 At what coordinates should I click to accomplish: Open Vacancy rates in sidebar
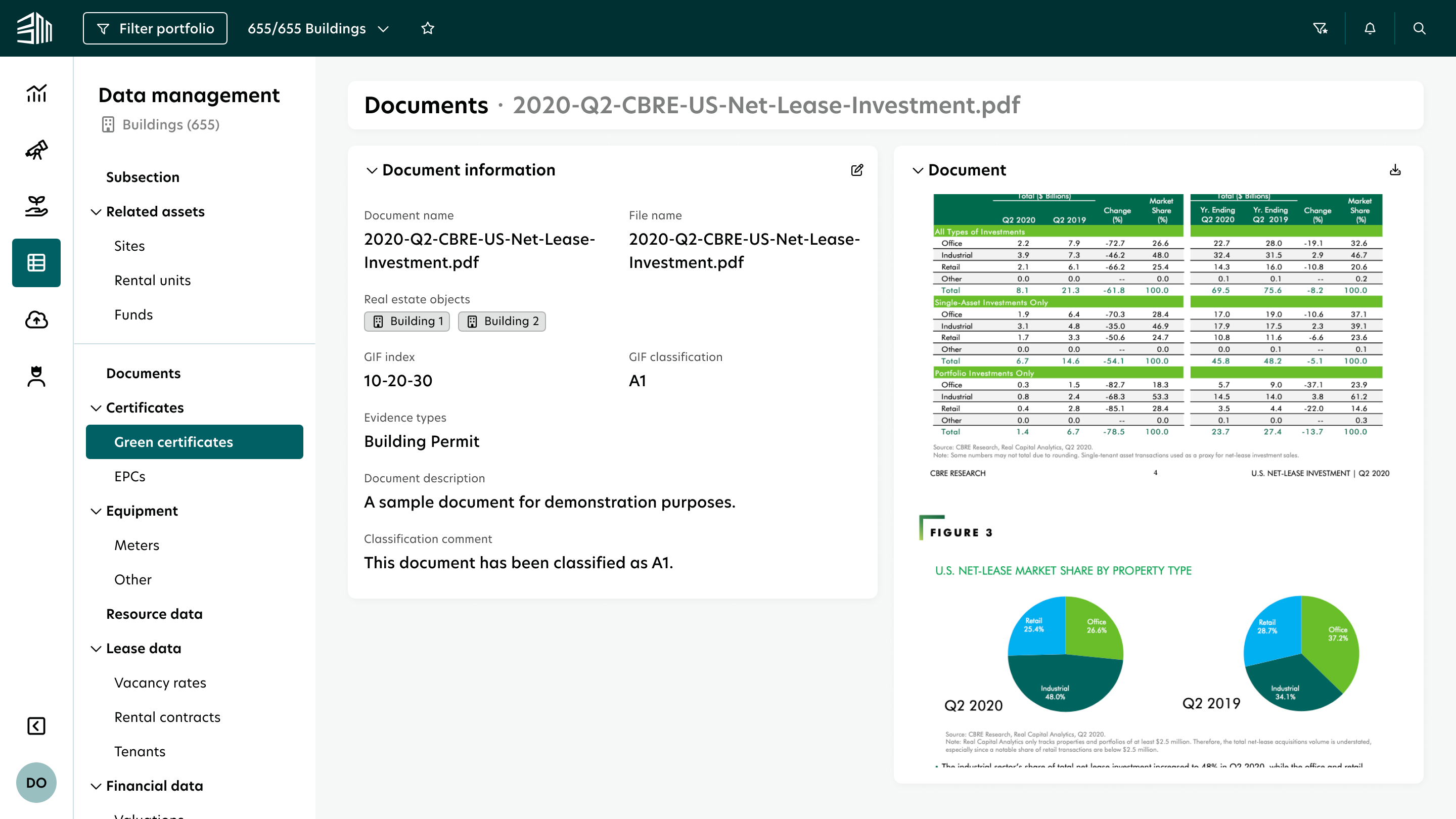[x=160, y=683]
